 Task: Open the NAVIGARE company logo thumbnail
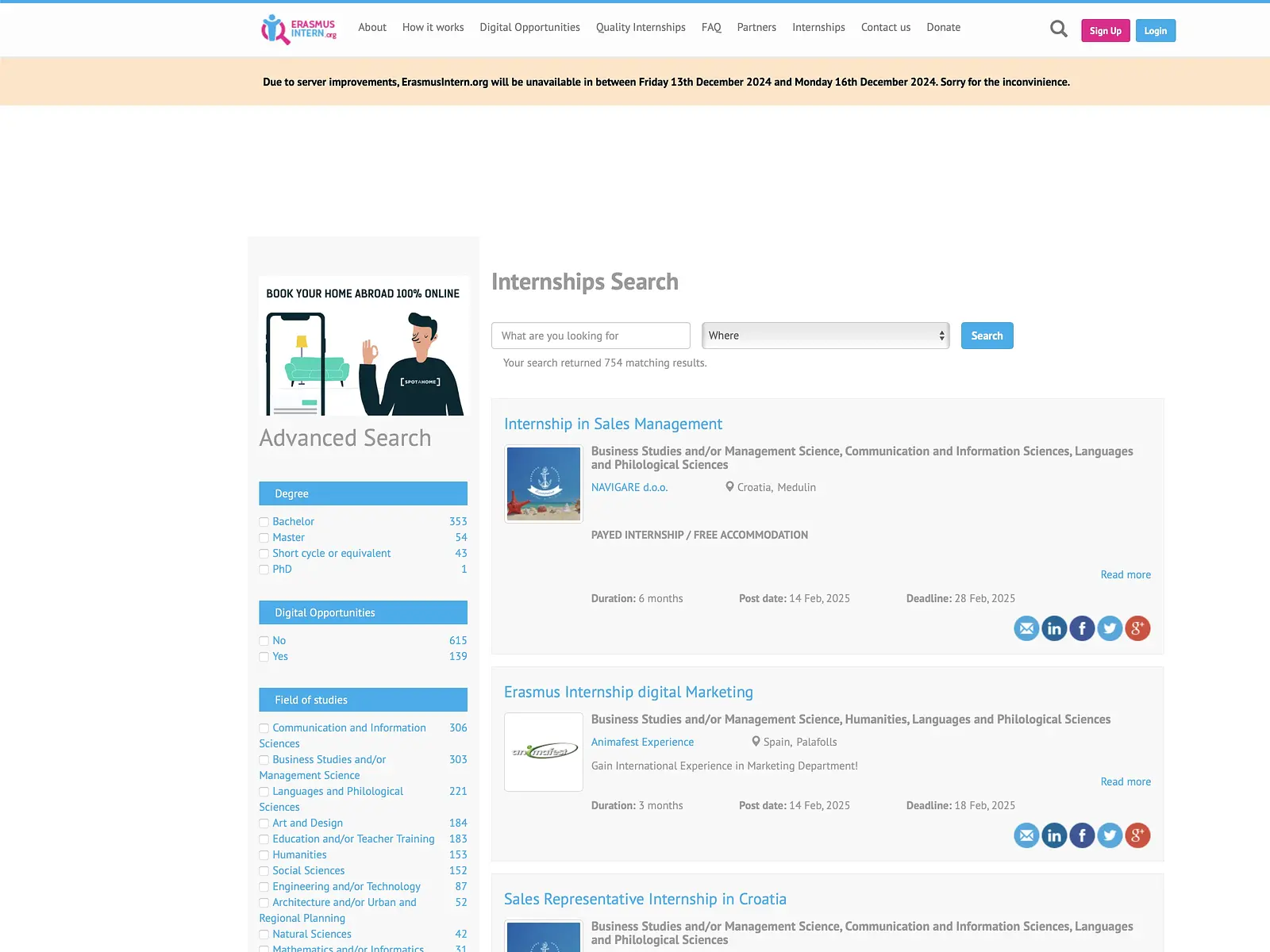544,483
